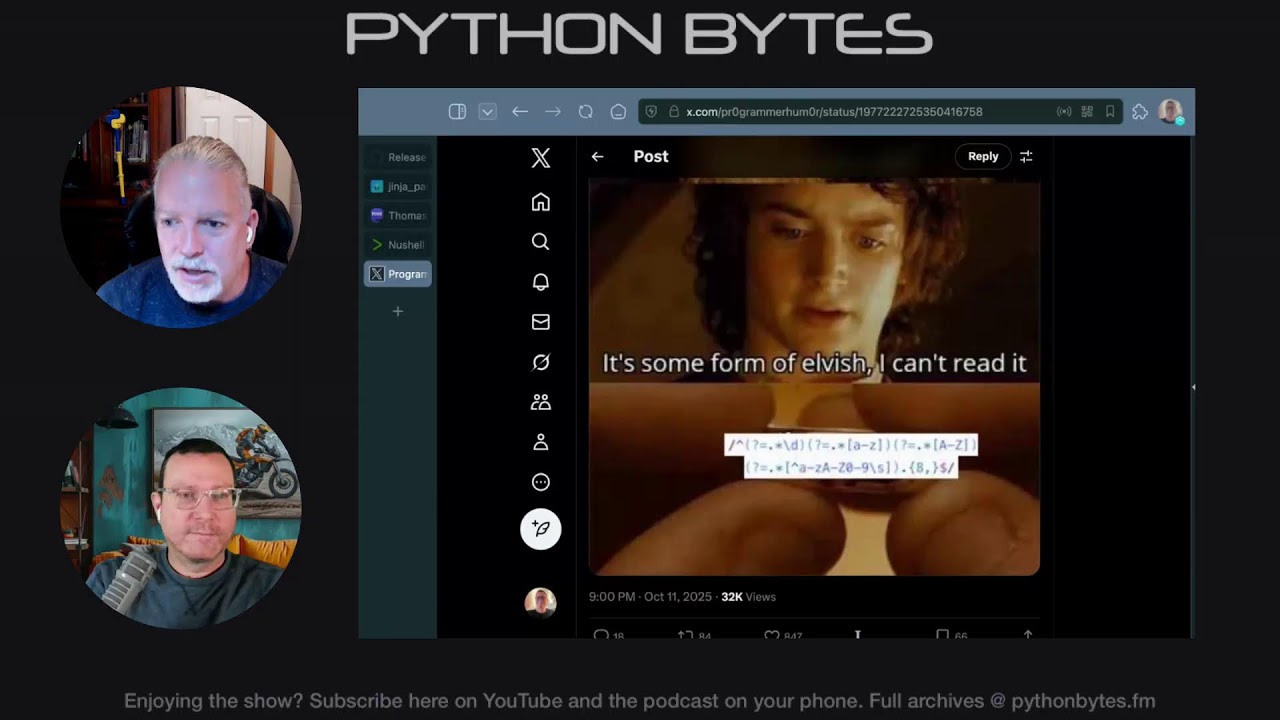Open Communities icon in X sidebar
Viewport: 1280px width, 720px height.
540,402
